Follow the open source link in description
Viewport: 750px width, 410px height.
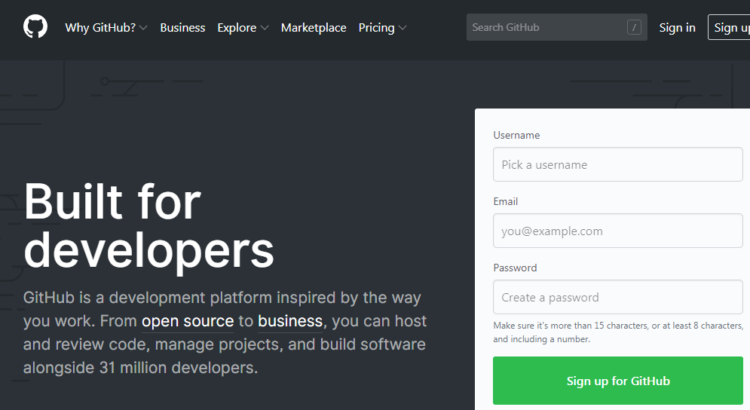187,321
